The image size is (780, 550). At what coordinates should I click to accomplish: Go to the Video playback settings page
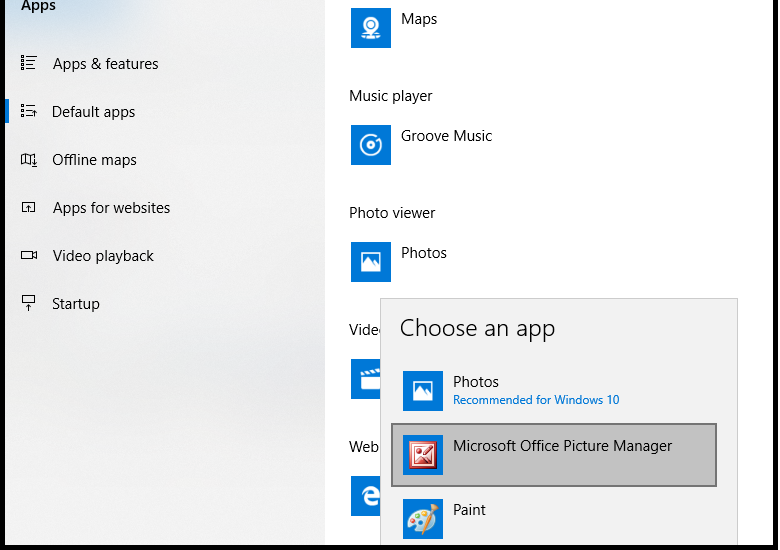click(103, 256)
